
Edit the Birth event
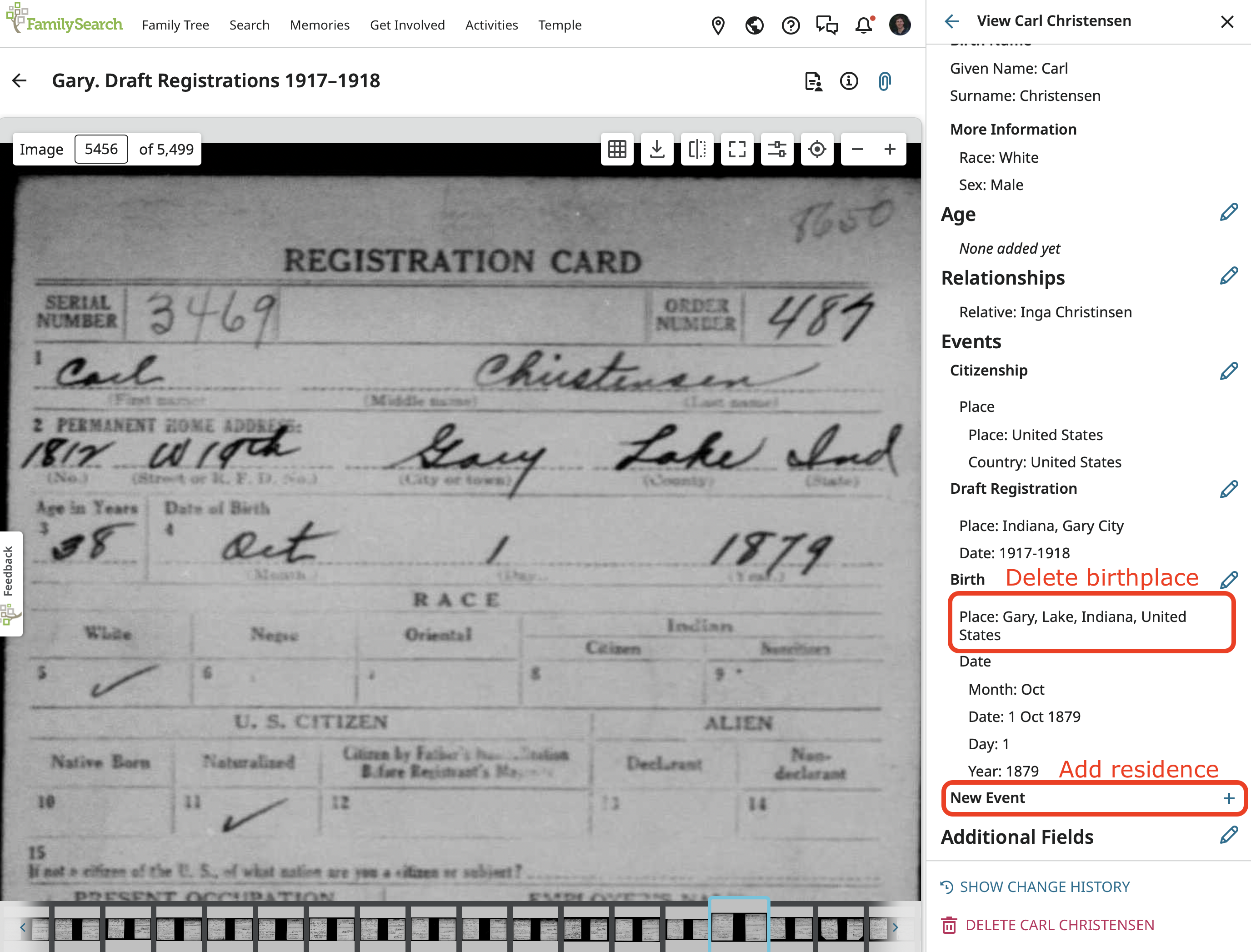click(x=1229, y=580)
